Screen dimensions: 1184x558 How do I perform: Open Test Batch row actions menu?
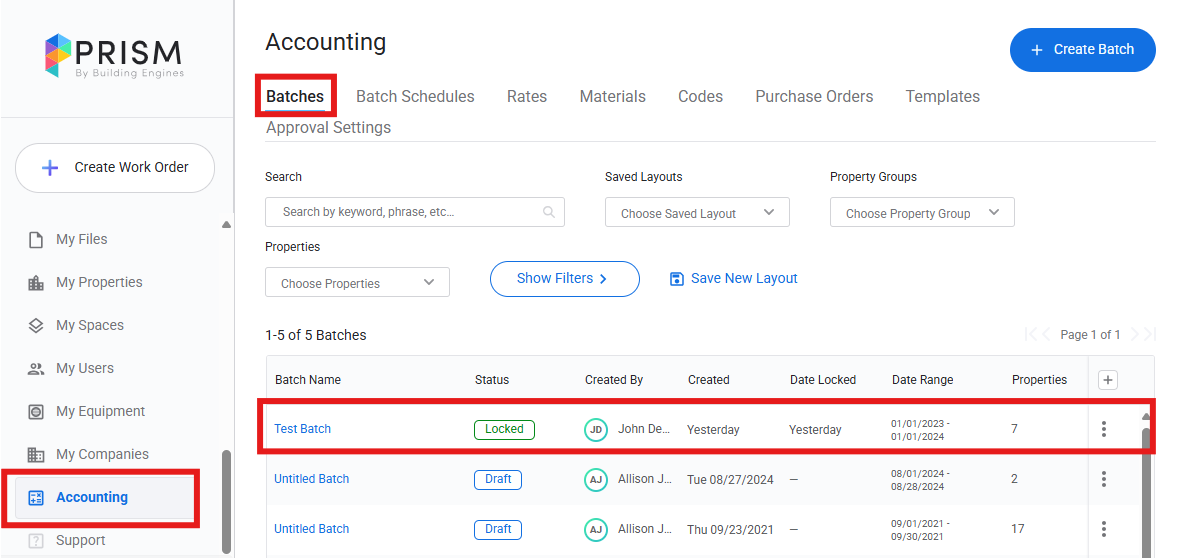point(1104,429)
